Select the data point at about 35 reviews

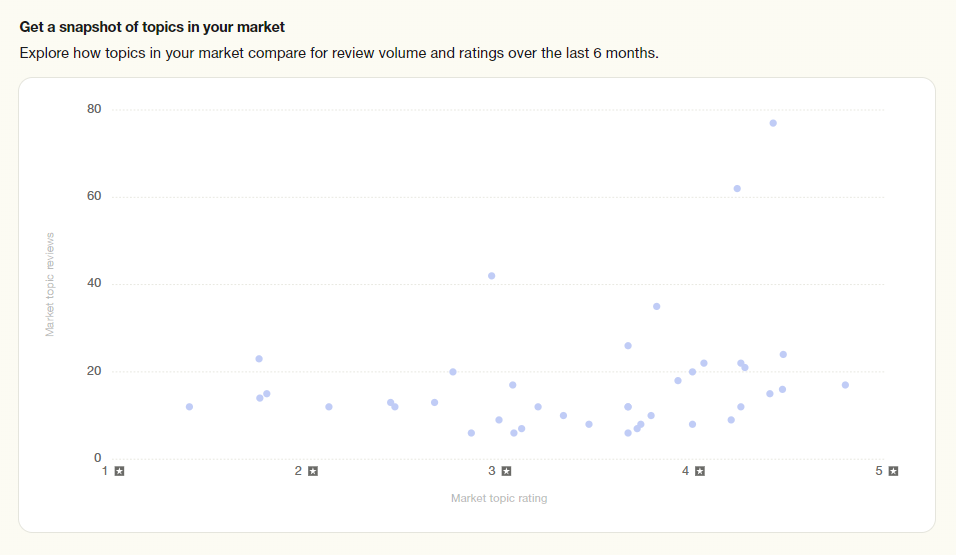(657, 306)
